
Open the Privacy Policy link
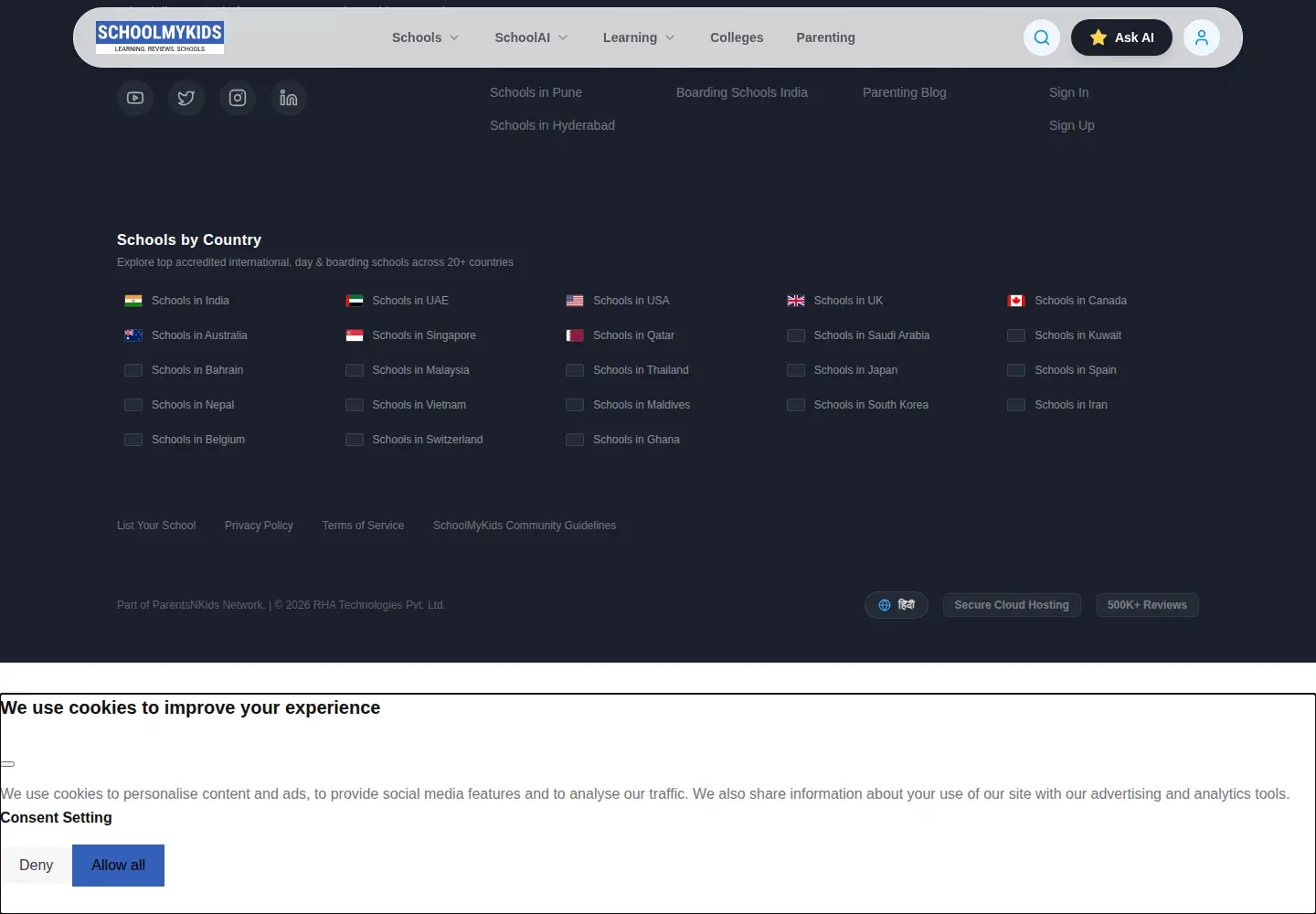pos(259,526)
